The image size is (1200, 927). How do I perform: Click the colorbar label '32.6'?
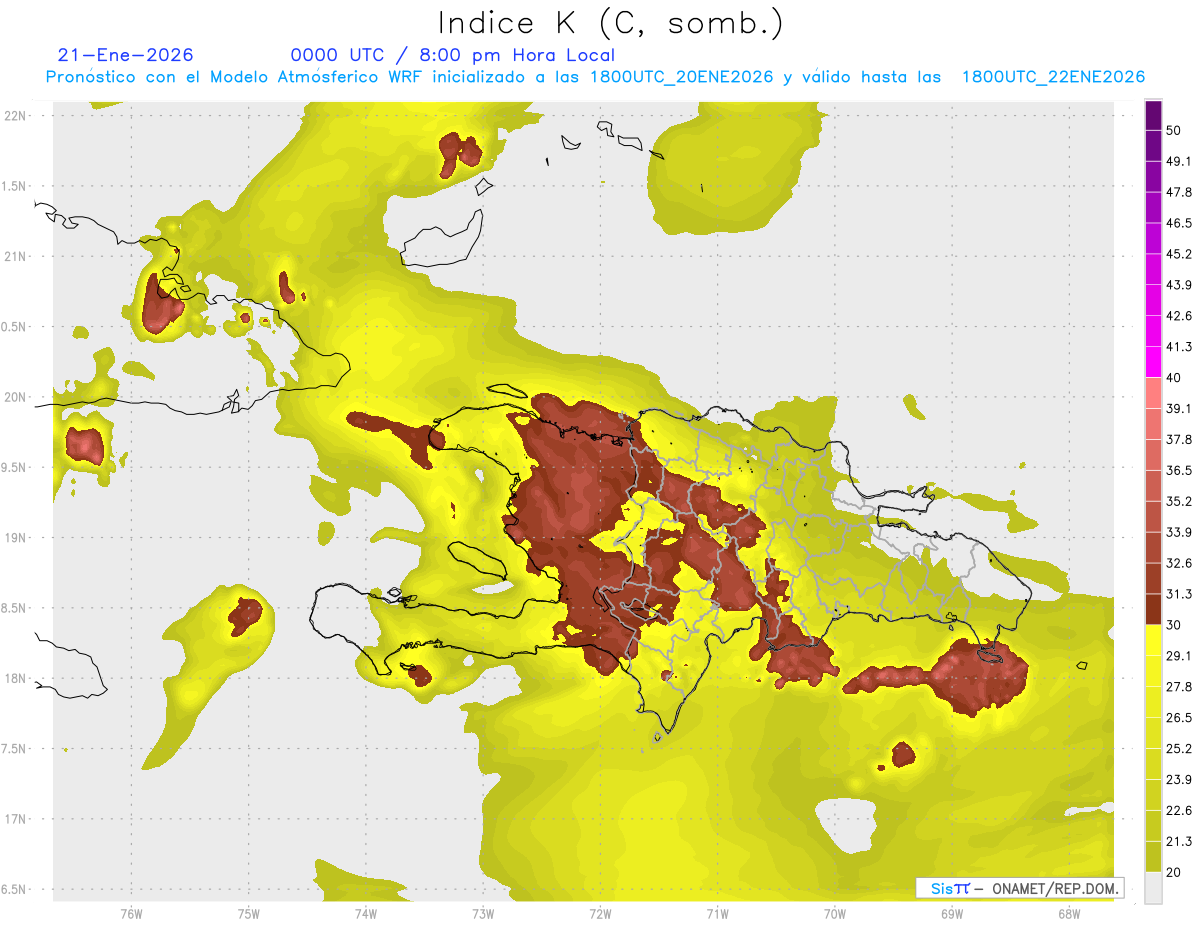[1178, 563]
